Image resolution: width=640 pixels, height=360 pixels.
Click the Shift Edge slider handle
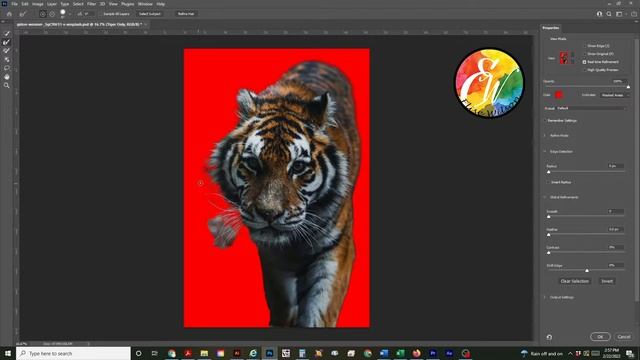point(587,271)
